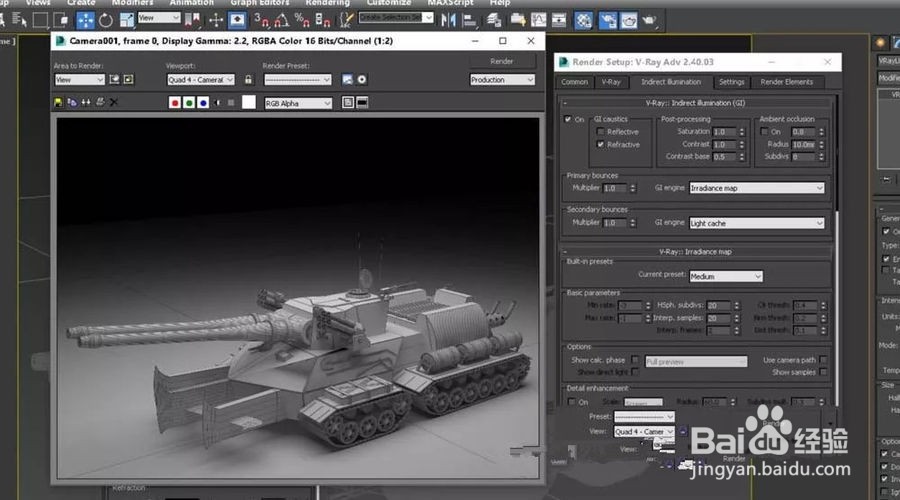Screen dimensions: 900x500
Task: Check the Show calc. phase checkbox
Action: pos(634,360)
